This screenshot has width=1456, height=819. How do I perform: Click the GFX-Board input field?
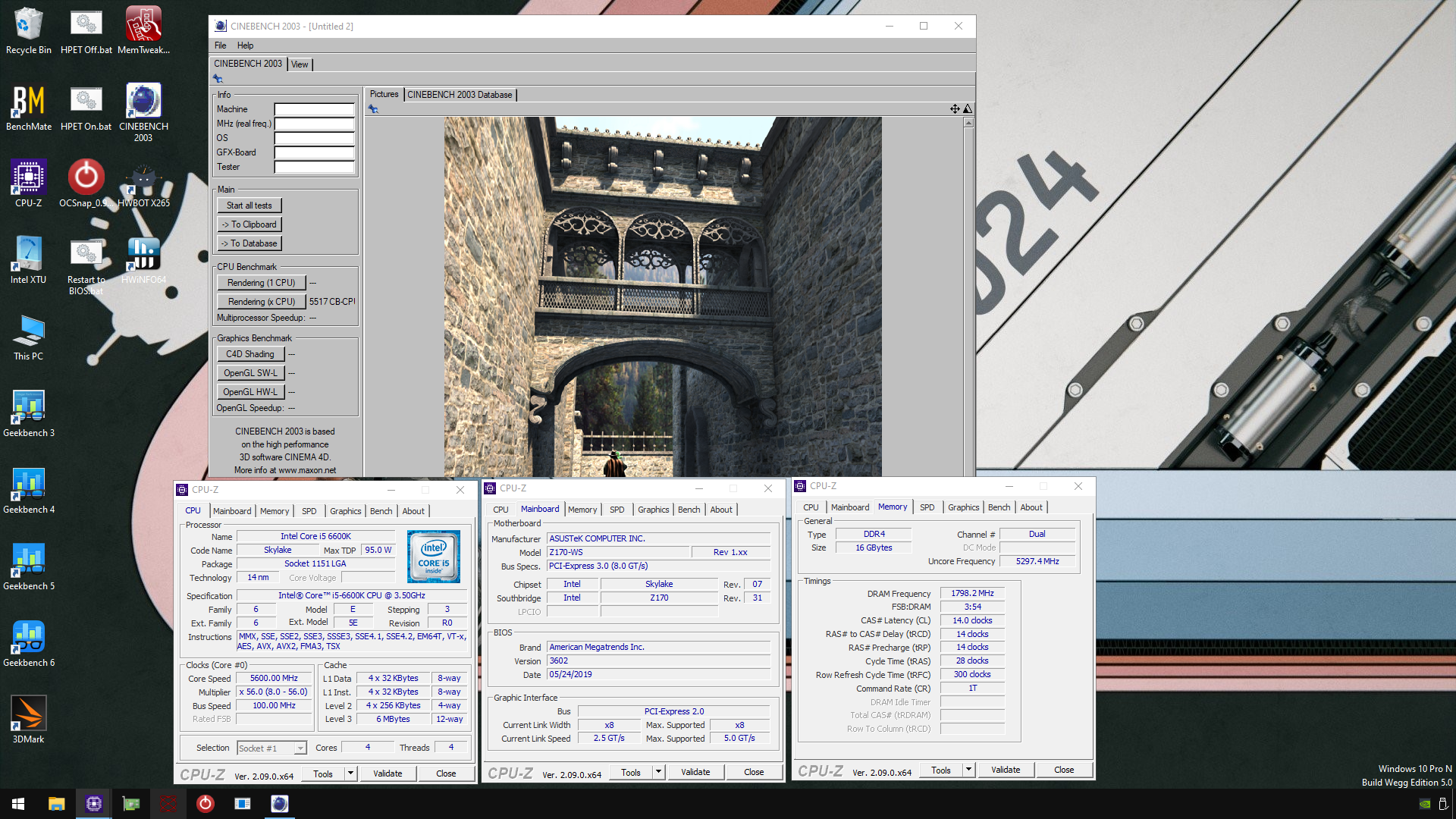pyautogui.click(x=314, y=152)
